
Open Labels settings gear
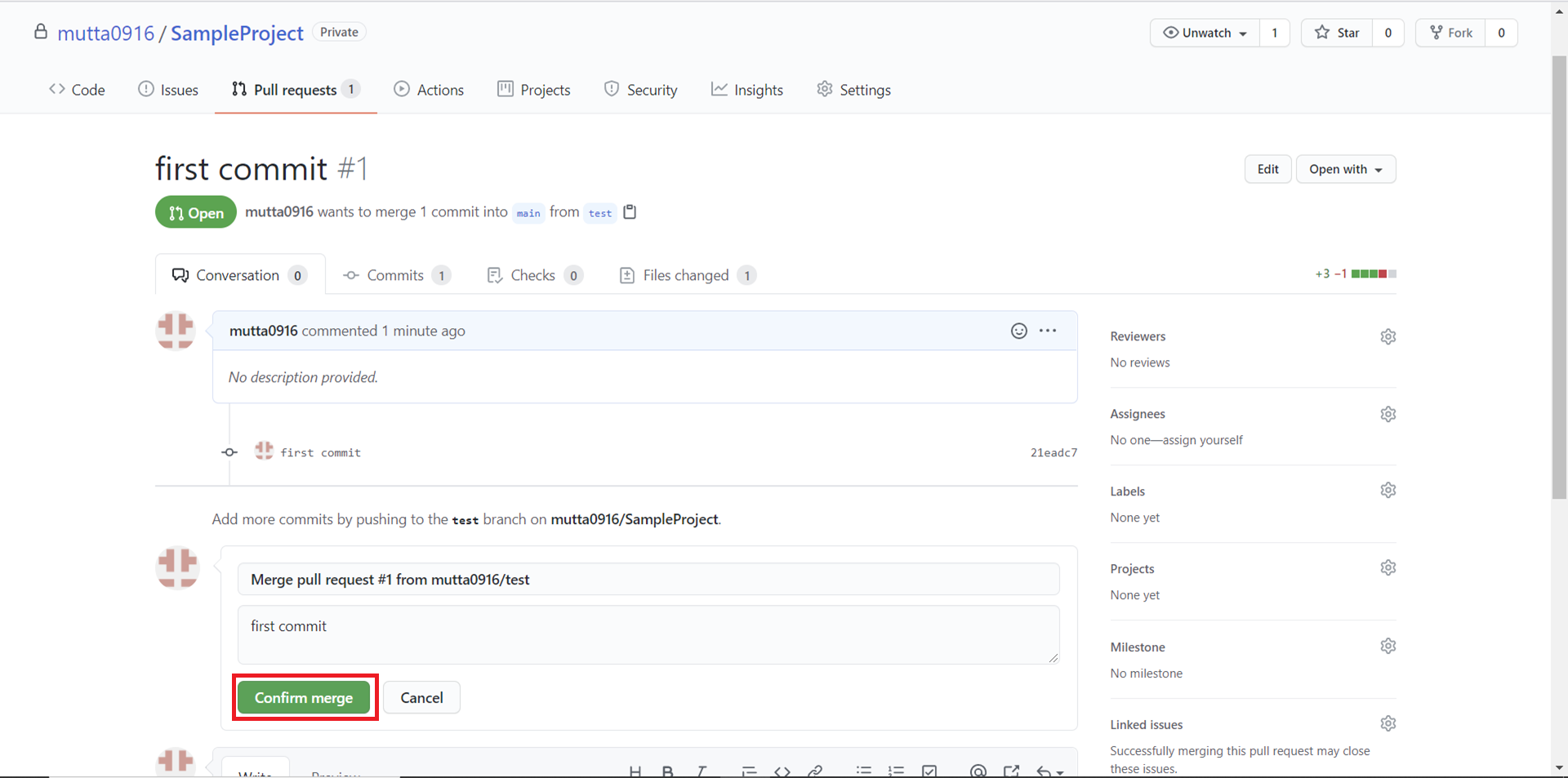point(1388,490)
